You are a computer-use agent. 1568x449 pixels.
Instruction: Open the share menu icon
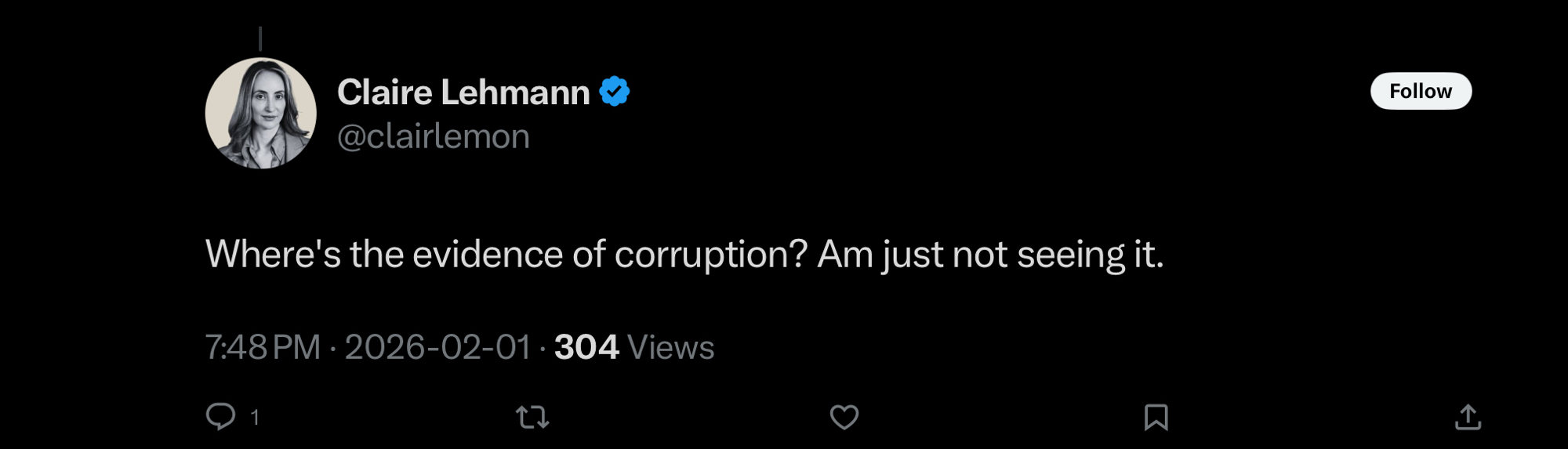tap(1468, 417)
